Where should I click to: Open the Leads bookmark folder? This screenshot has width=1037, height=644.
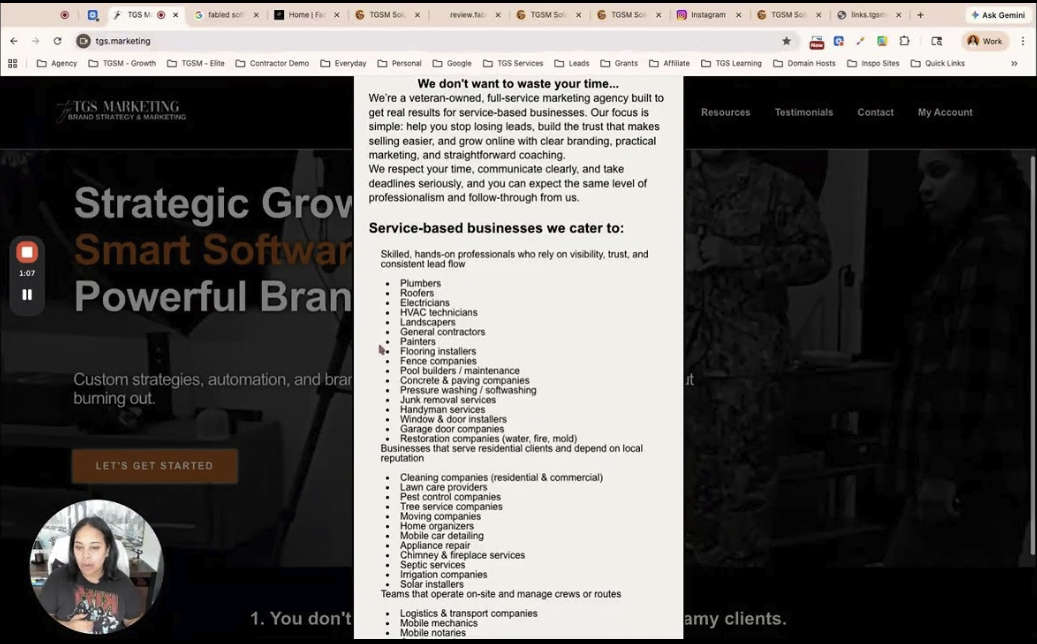tap(572, 63)
